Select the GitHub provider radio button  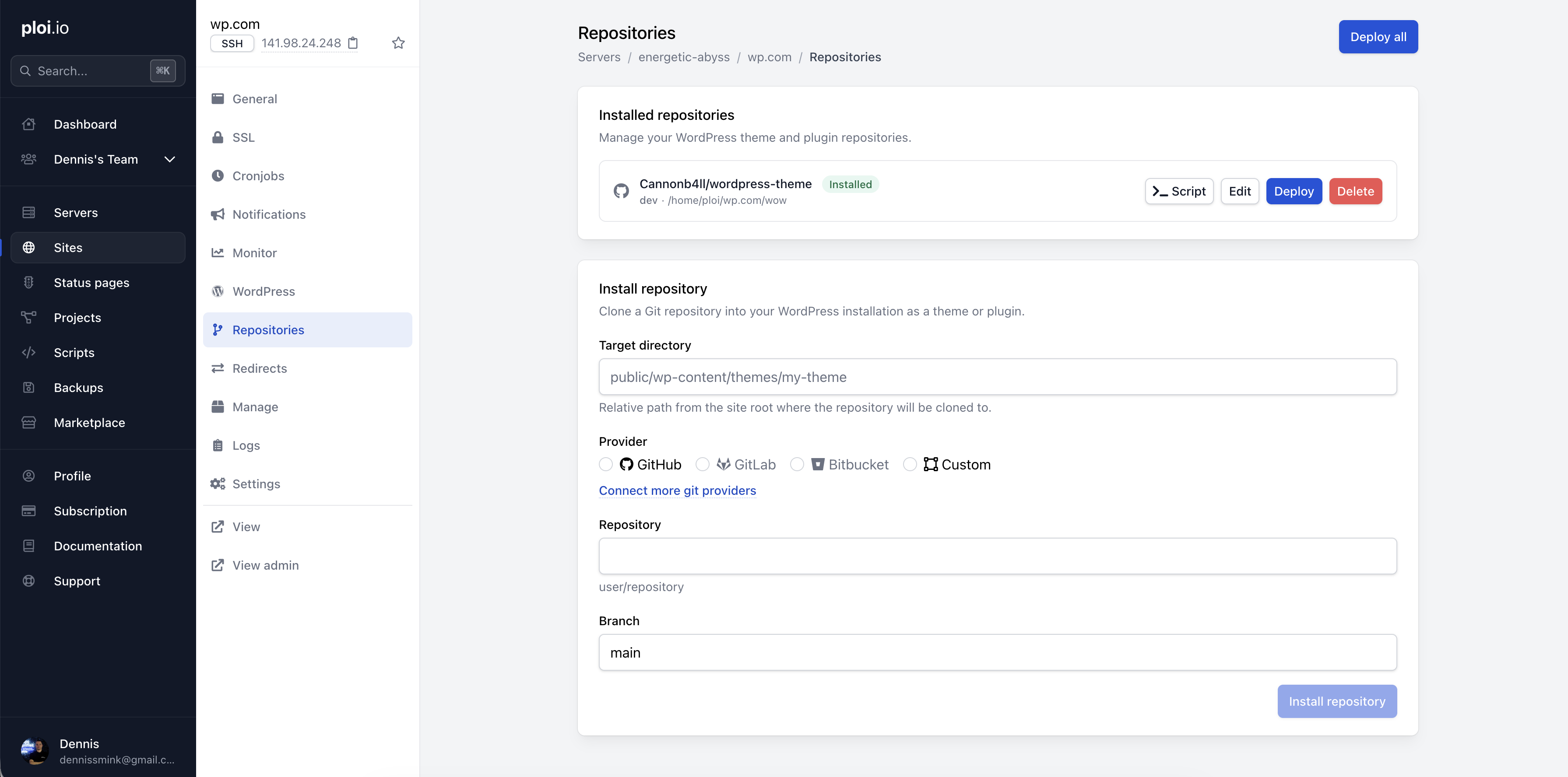click(x=606, y=465)
